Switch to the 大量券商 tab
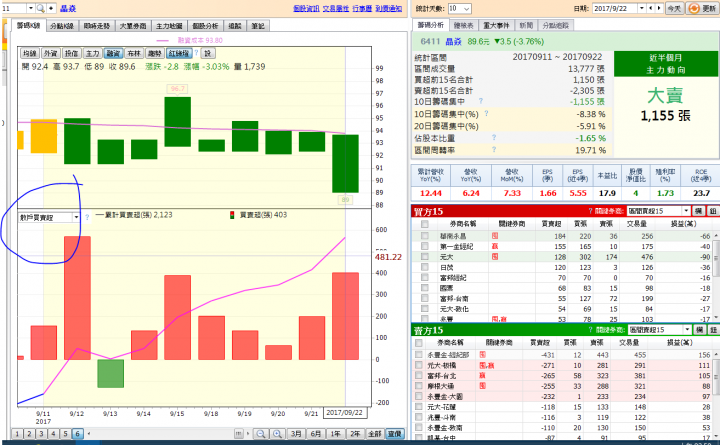Image resolution: width=720 pixels, height=445 pixels. [133, 26]
